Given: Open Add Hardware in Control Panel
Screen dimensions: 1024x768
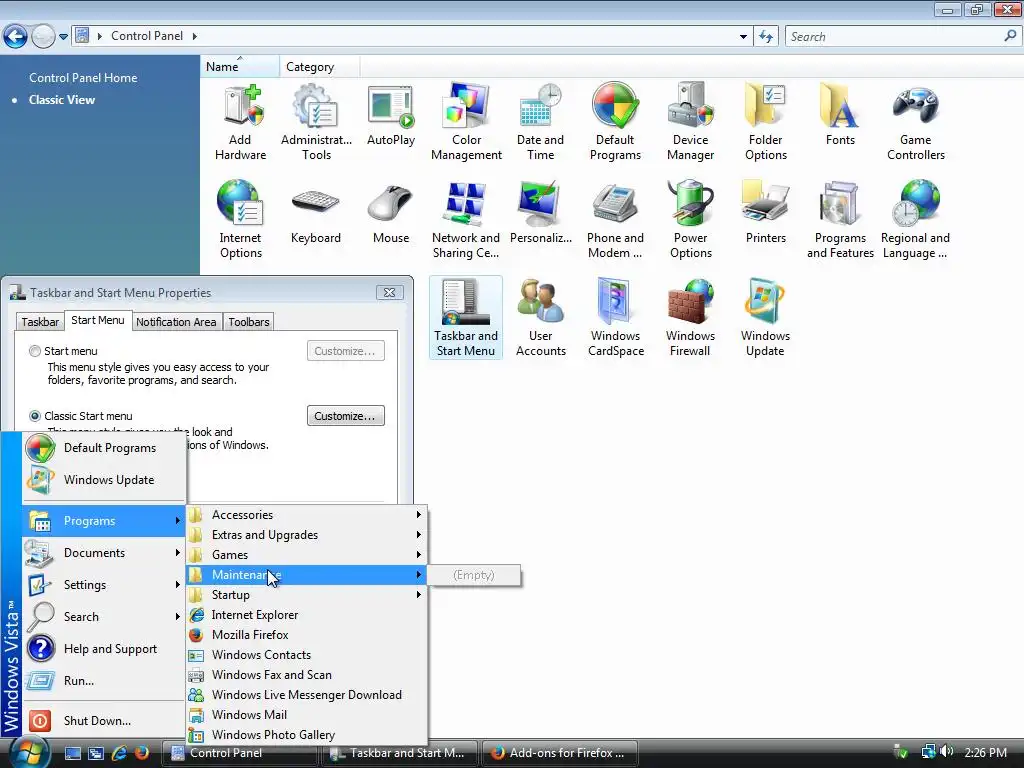Looking at the screenshot, I should 240,123.
